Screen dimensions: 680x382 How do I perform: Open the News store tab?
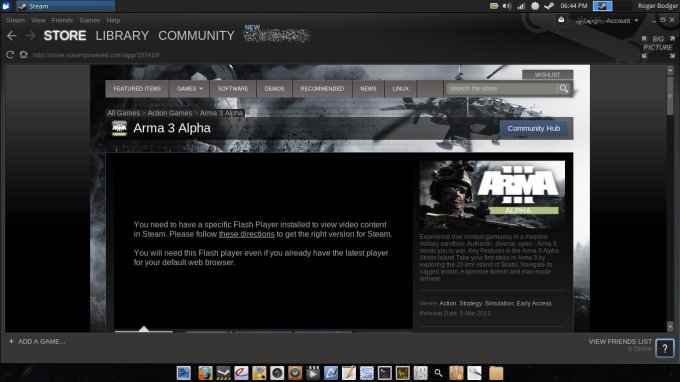tap(368, 88)
